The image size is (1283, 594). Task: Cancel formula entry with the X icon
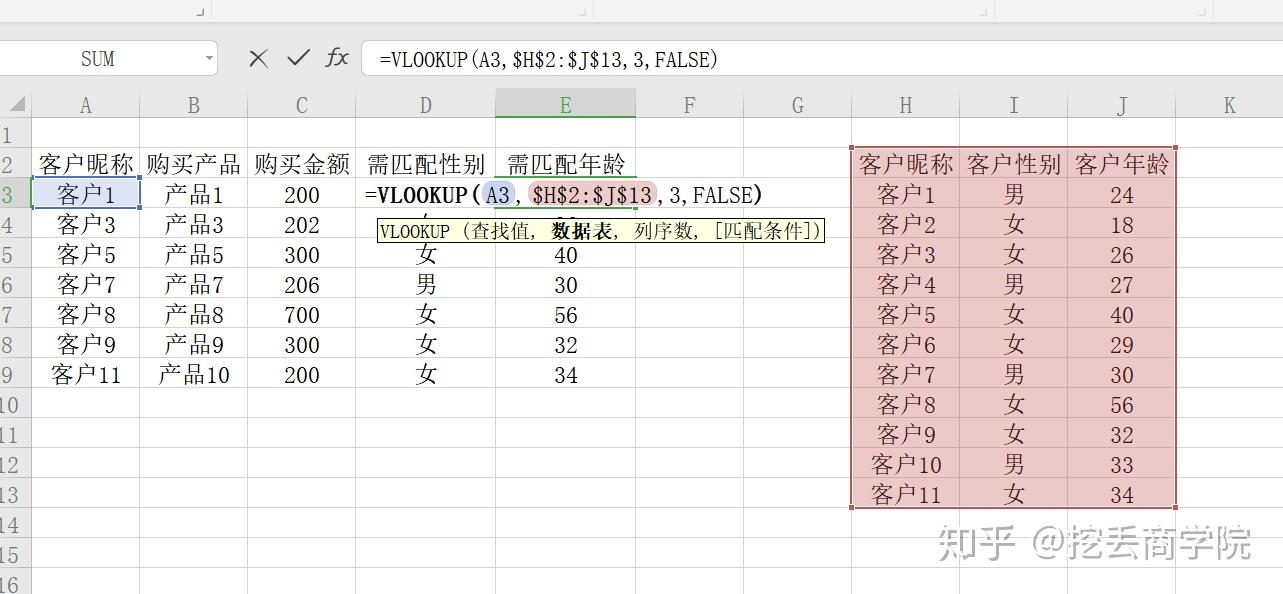(258, 59)
